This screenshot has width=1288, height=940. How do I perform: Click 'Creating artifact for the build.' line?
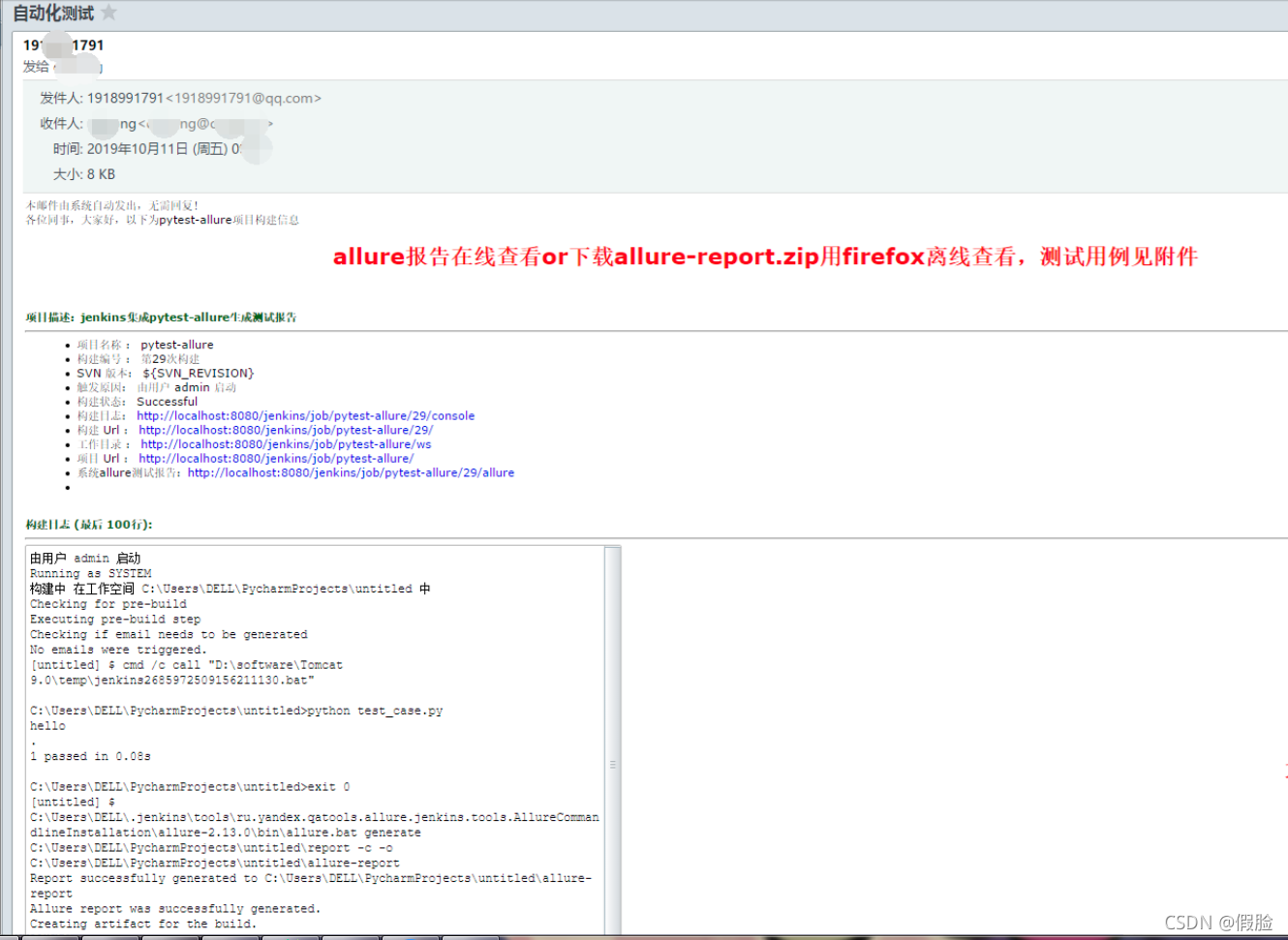click(x=143, y=925)
